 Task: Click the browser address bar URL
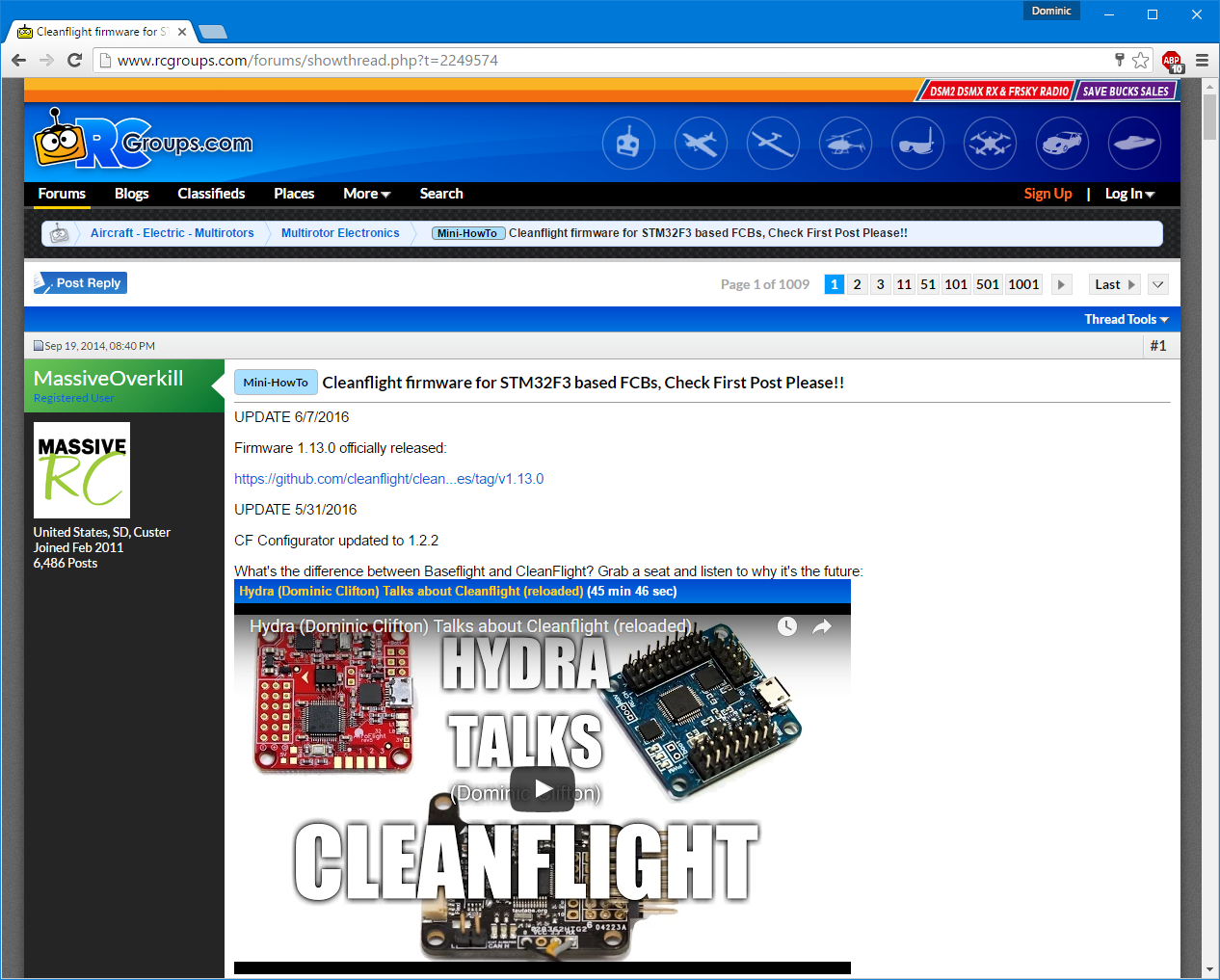(x=307, y=61)
